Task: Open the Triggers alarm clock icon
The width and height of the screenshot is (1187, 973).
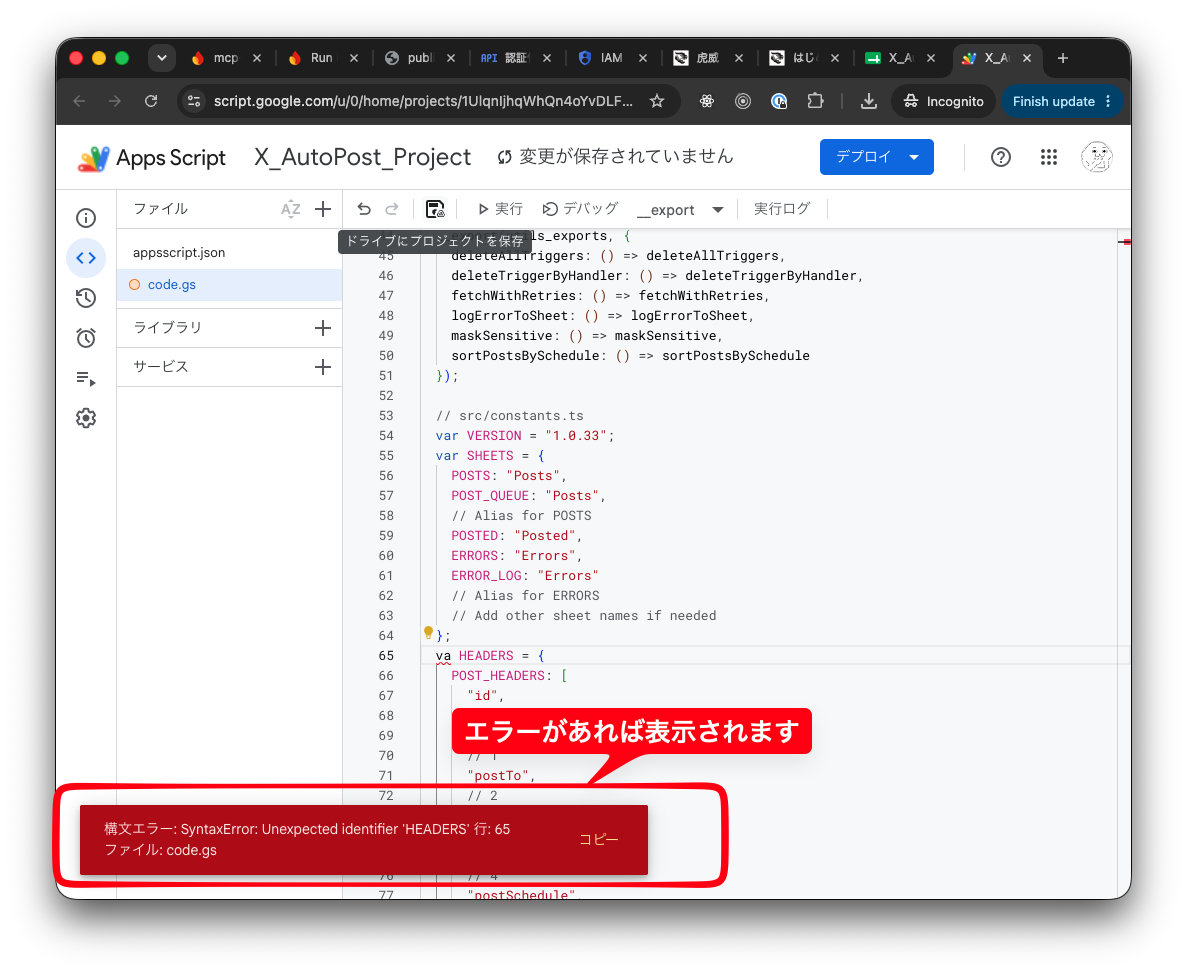Action: [x=86, y=338]
